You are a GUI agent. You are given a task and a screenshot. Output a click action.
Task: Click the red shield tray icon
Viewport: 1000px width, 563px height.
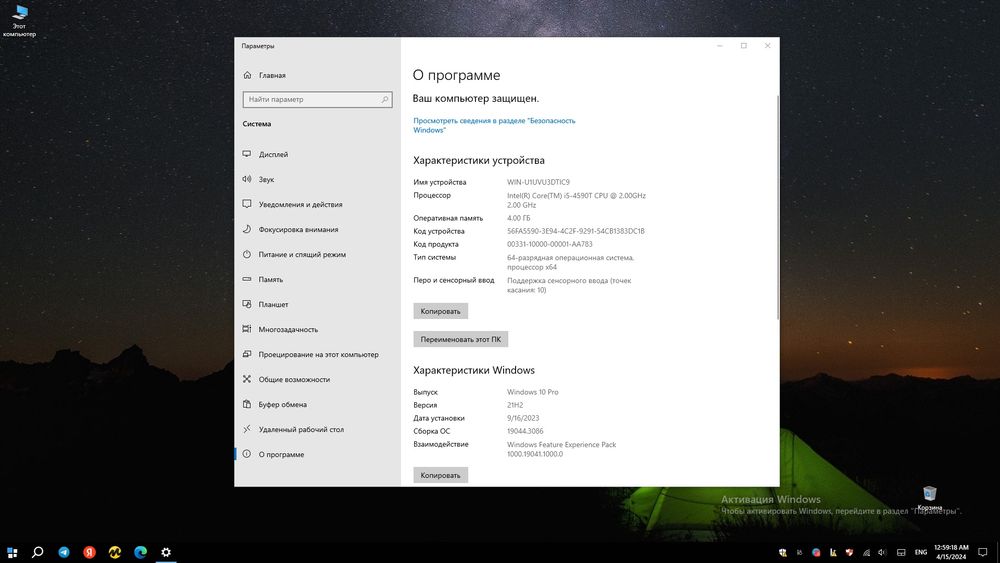click(849, 552)
